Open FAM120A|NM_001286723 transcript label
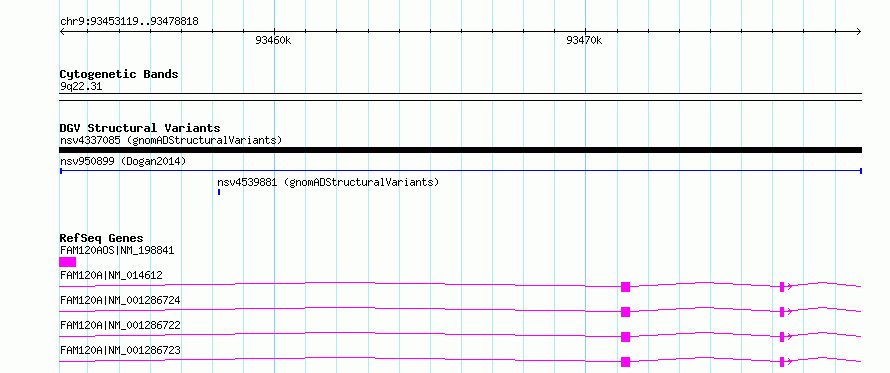Image resolution: width=890 pixels, height=373 pixels. pos(120,350)
